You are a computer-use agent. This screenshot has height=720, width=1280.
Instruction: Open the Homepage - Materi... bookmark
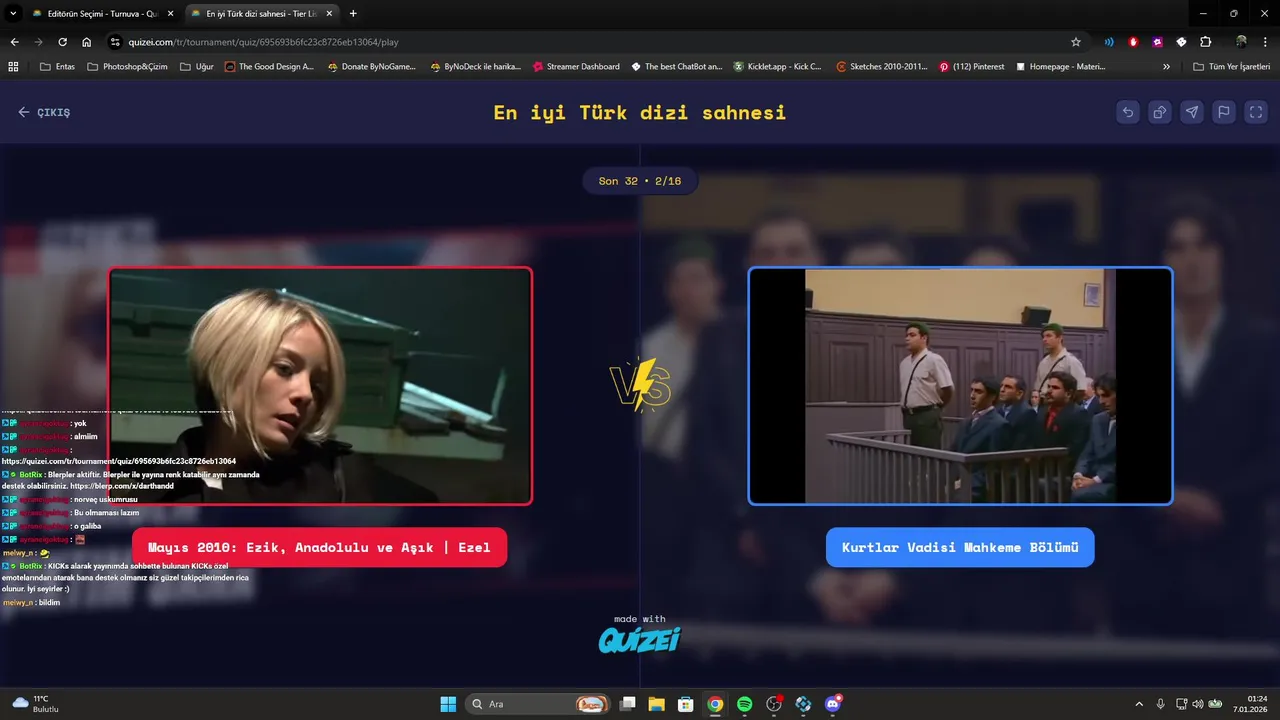pyautogui.click(x=1060, y=67)
